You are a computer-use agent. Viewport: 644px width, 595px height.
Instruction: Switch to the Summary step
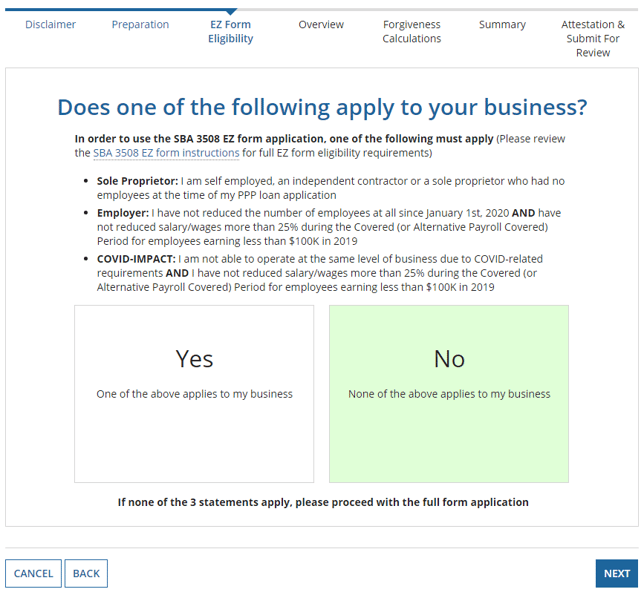502,25
